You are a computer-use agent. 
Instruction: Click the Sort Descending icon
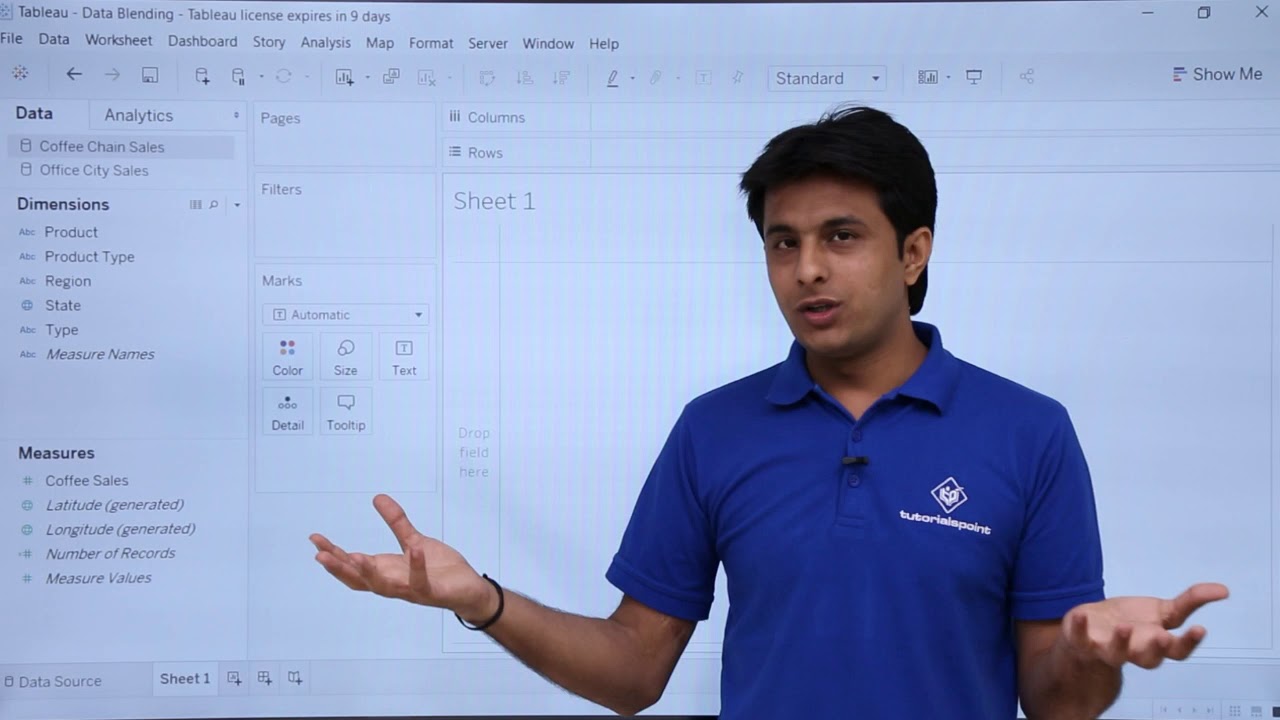coord(561,77)
